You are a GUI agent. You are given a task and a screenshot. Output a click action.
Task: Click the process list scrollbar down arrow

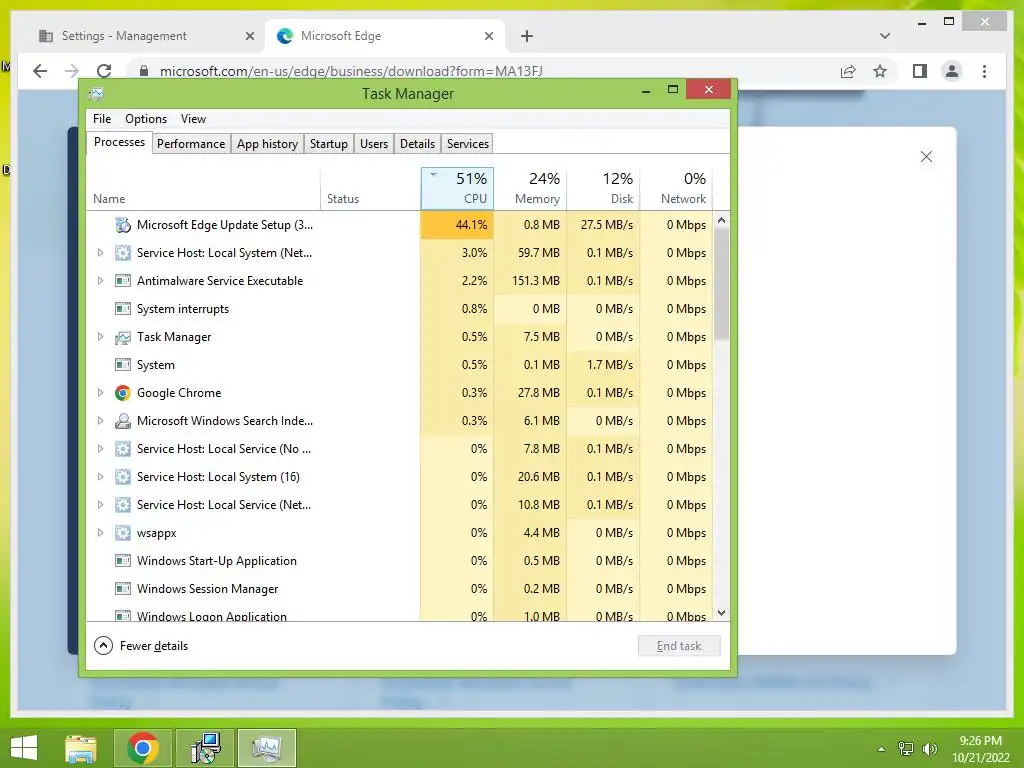tap(722, 613)
